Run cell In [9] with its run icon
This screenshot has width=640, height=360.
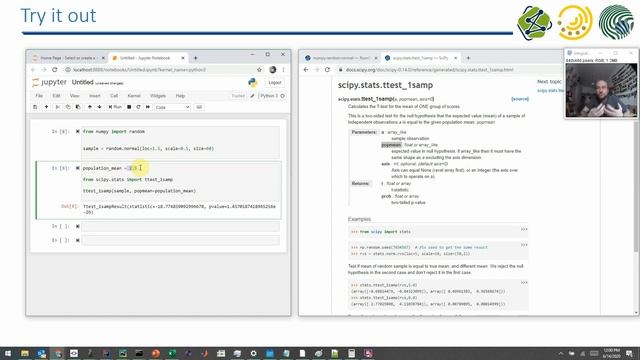[78, 168]
